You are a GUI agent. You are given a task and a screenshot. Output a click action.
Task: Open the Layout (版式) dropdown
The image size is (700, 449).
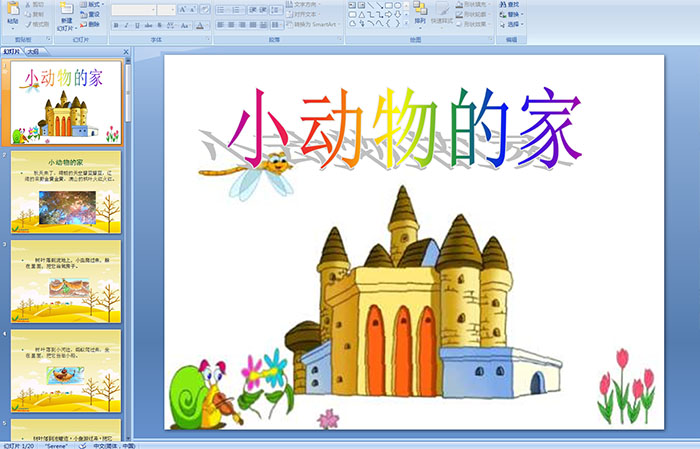click(x=92, y=4)
